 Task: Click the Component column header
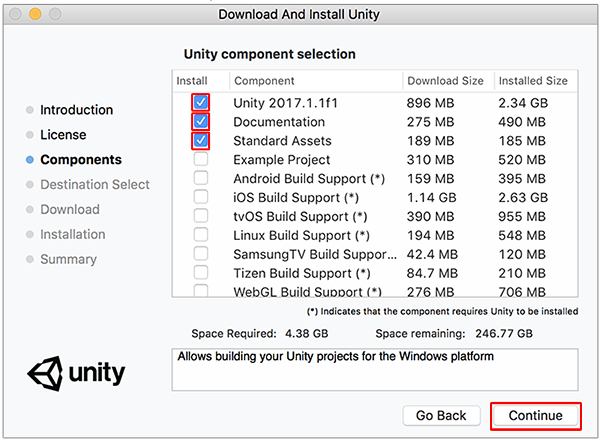point(264,81)
